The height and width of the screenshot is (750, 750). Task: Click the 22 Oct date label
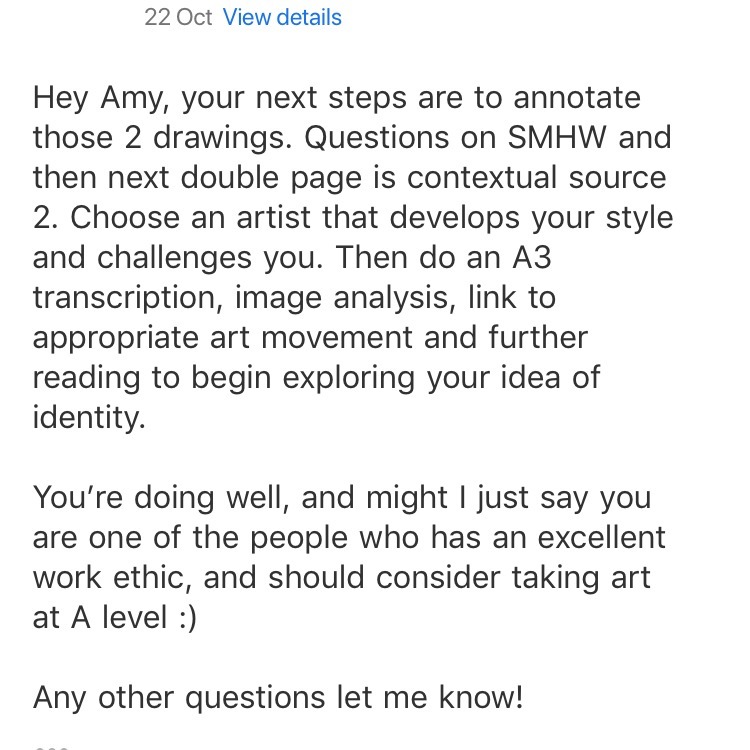178,18
